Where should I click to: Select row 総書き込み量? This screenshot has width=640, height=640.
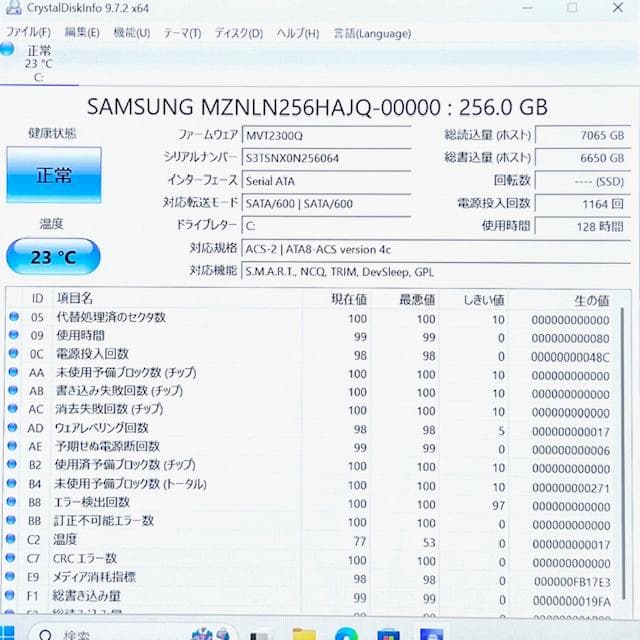(x=310, y=597)
